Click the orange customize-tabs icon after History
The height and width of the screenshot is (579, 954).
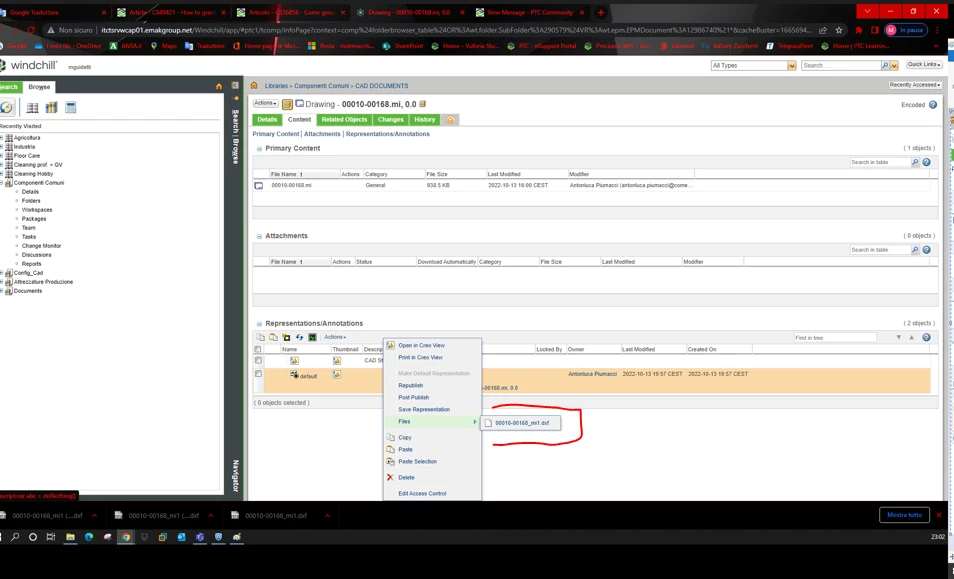450,120
